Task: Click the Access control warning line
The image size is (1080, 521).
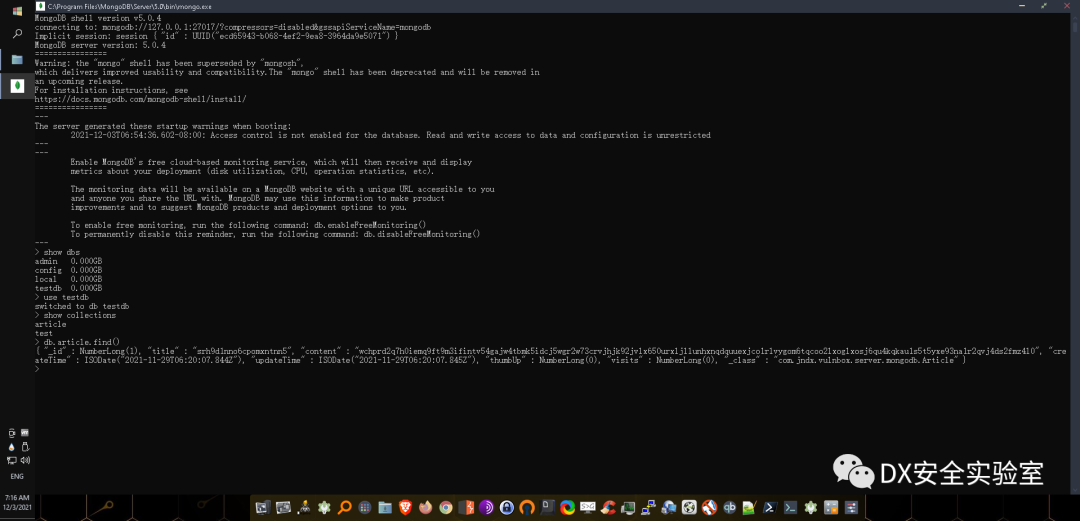Action: click(x=391, y=136)
